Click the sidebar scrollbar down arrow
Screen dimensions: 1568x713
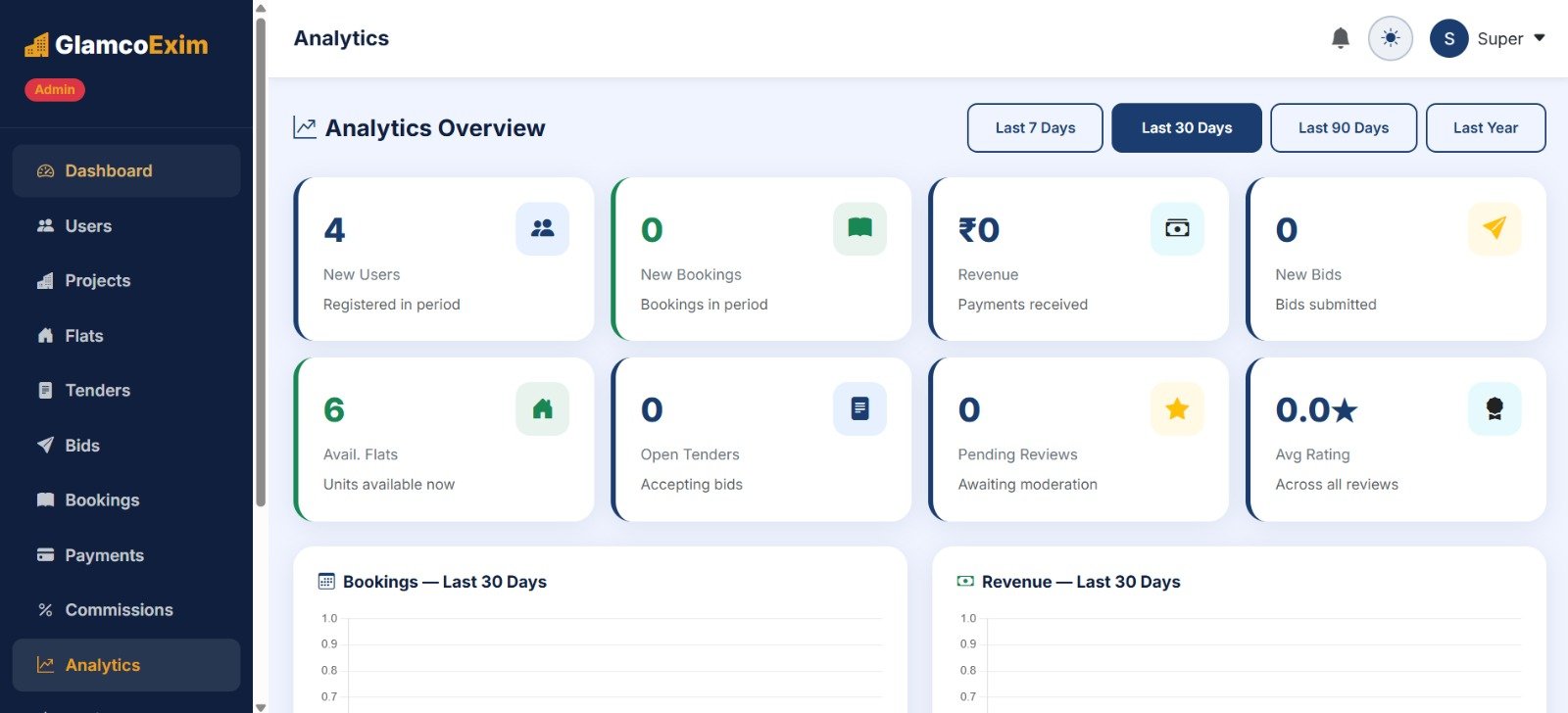click(x=260, y=706)
